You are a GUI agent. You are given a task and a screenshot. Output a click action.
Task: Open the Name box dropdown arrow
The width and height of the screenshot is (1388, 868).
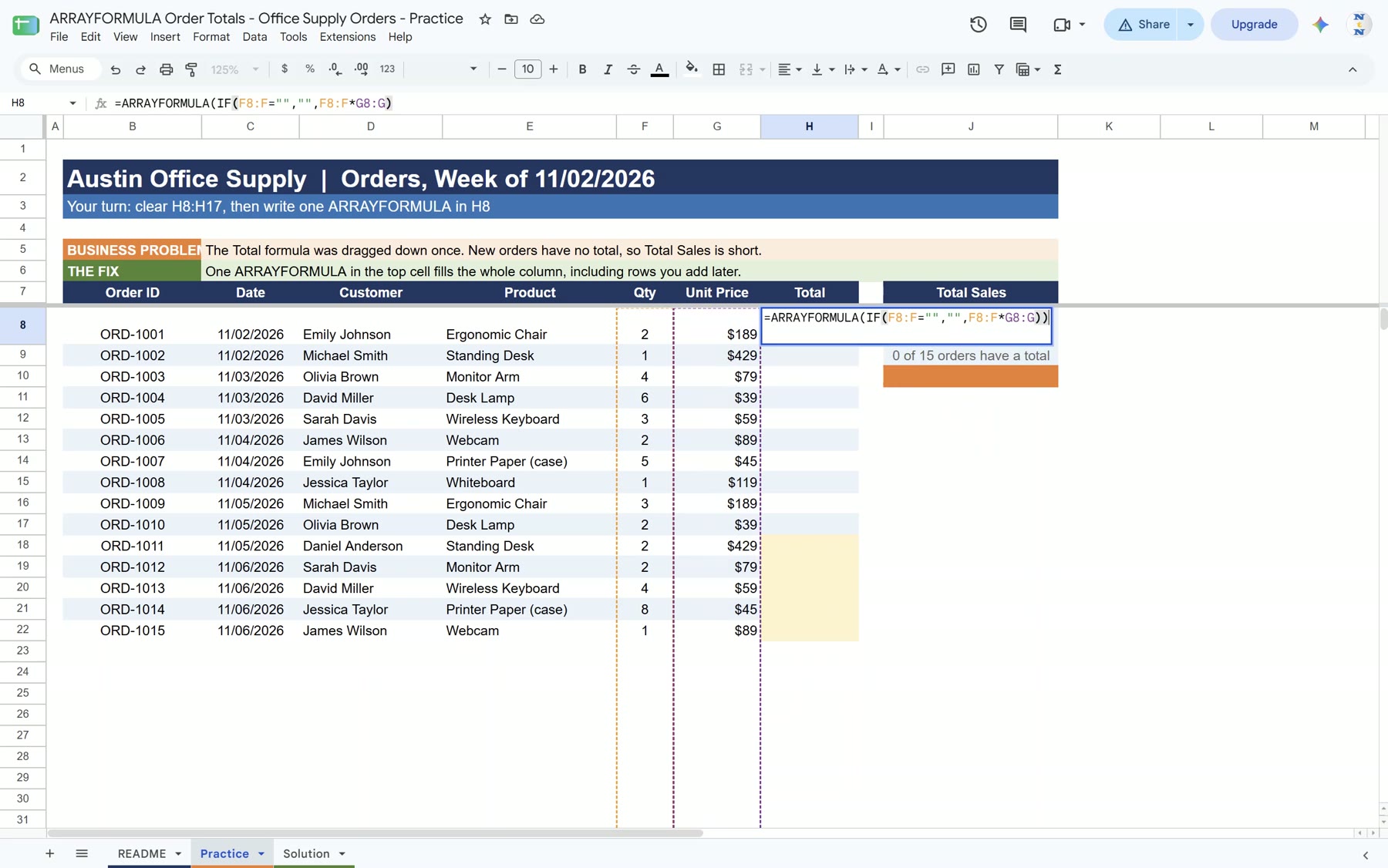(72, 103)
